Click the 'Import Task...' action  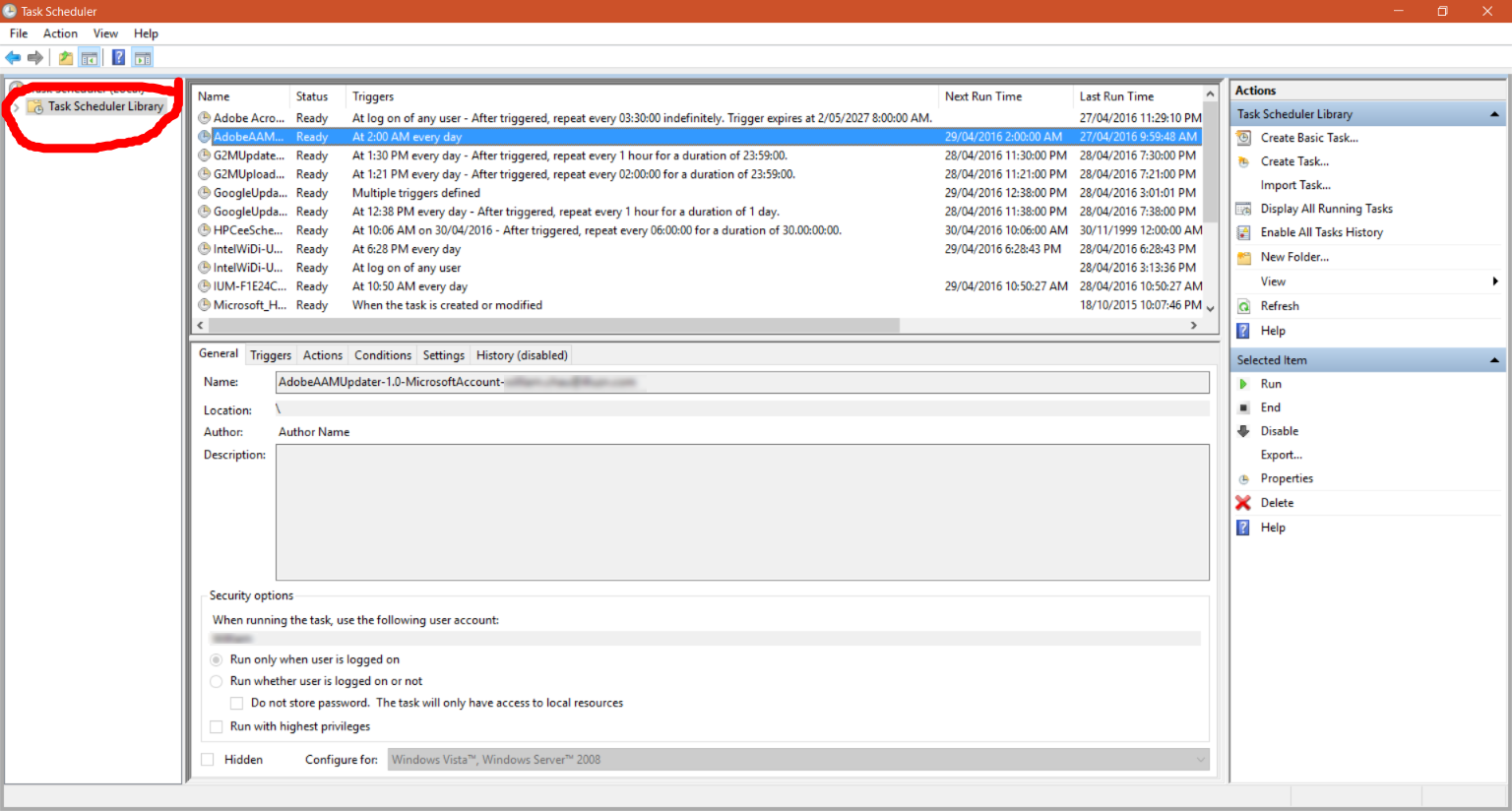[1295, 185]
